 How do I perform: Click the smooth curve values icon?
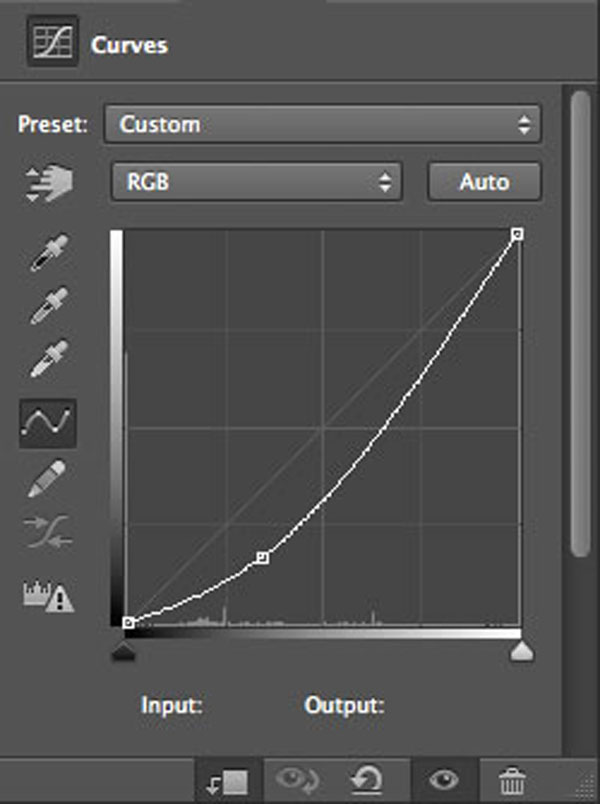tap(48, 532)
